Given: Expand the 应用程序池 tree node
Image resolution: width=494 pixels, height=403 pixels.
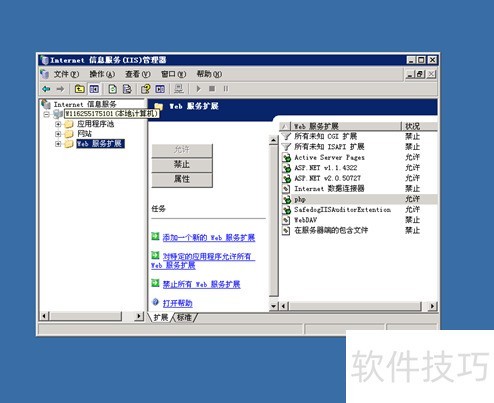Looking at the screenshot, I should click(58, 124).
